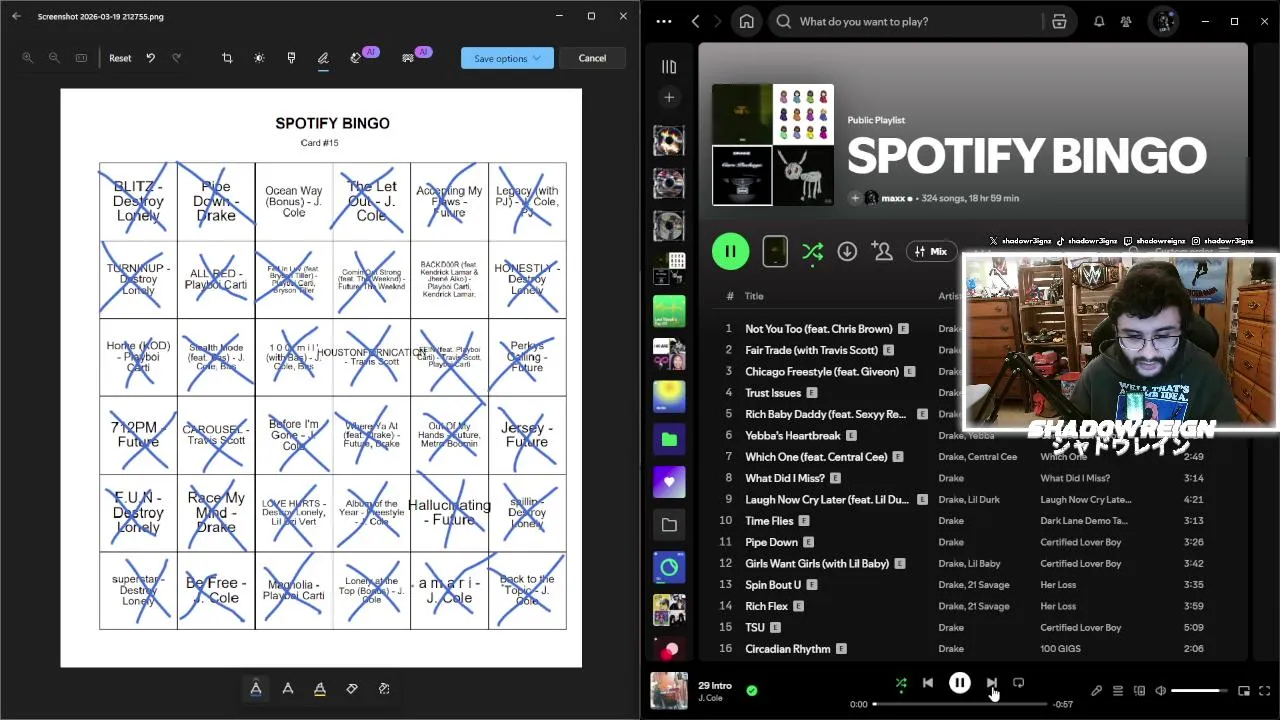The height and width of the screenshot is (720, 1280).
Task: Select the highlighter in markup tray
Action: [x=320, y=688]
